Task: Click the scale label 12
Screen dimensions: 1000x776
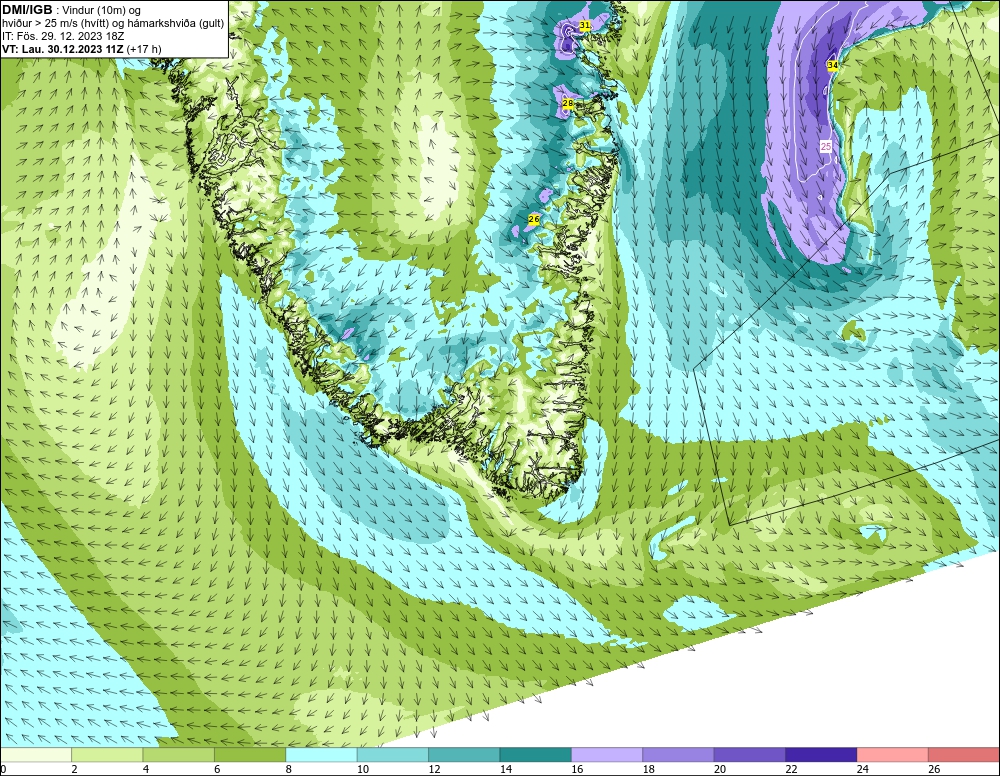Action: (x=434, y=769)
